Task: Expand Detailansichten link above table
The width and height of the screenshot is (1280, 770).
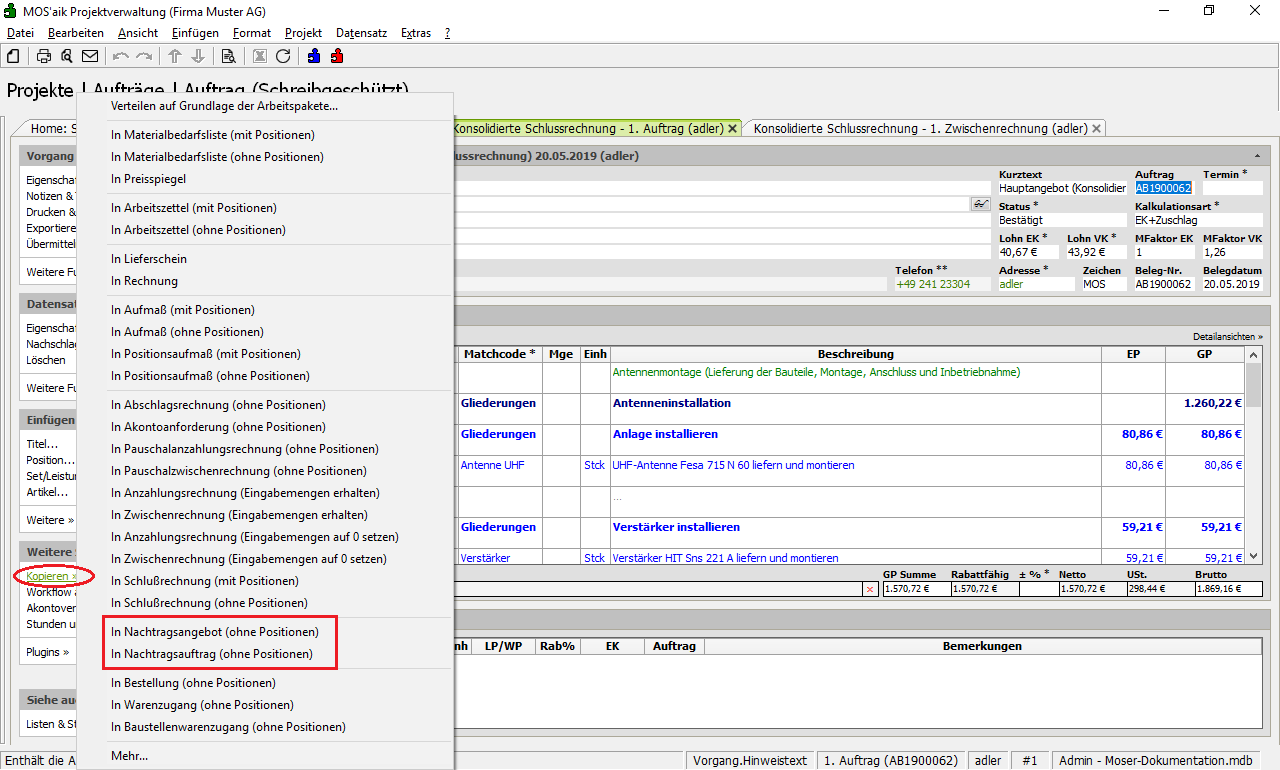Action: point(1227,337)
